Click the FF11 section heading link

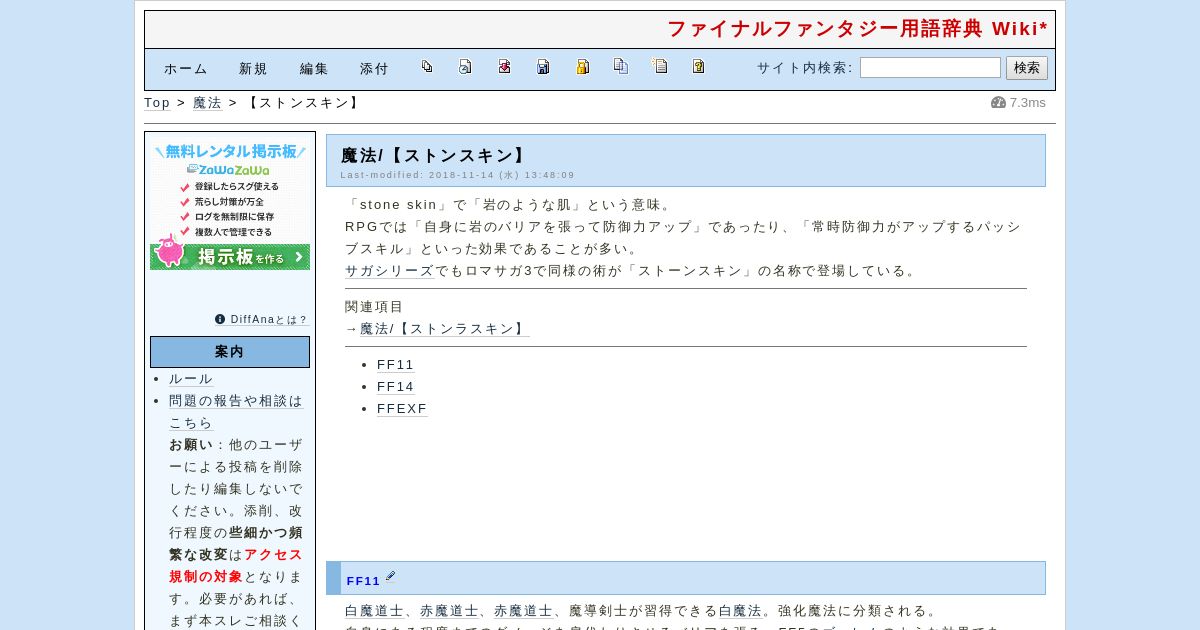363,581
